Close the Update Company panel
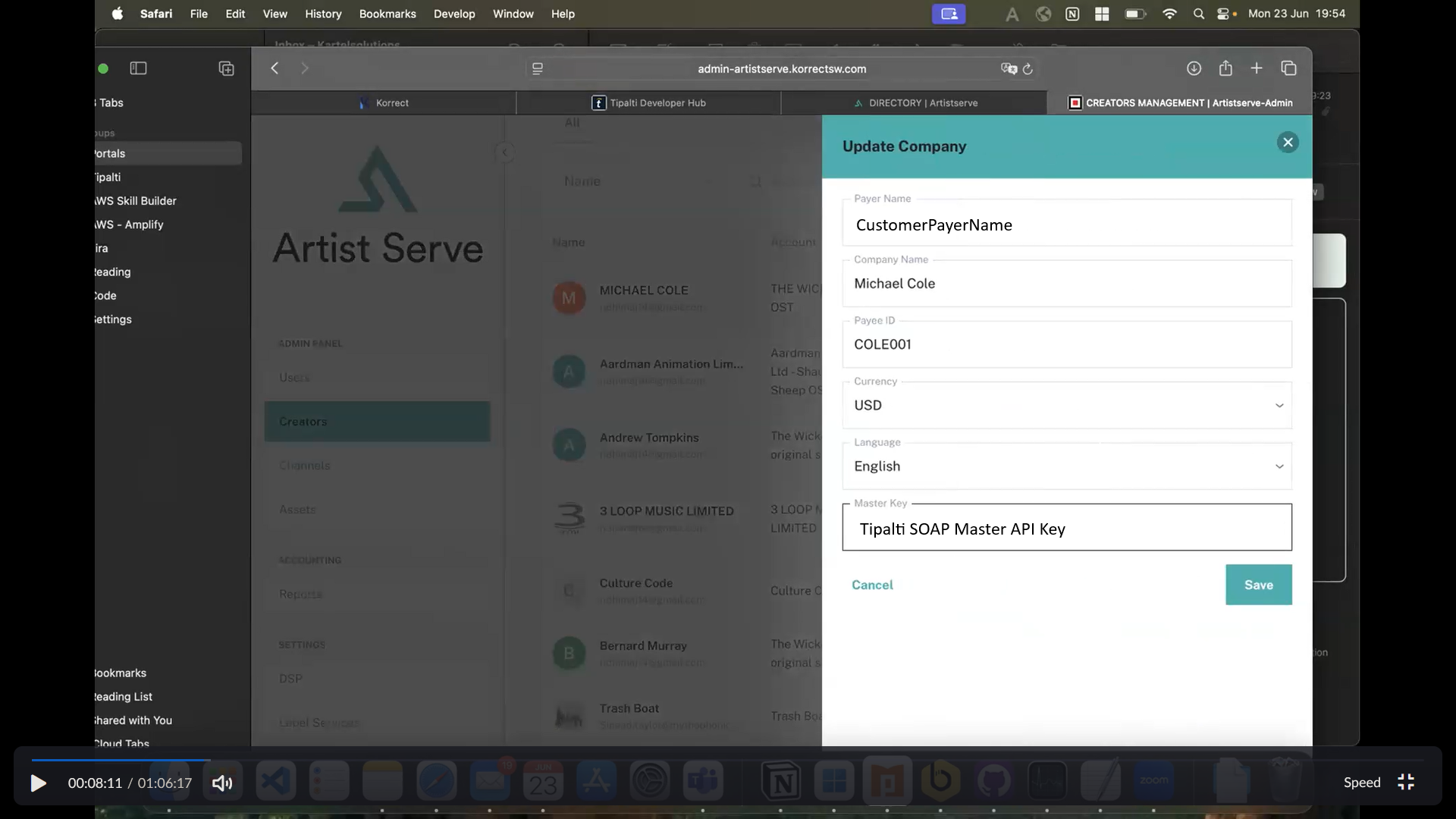Viewport: 1456px width, 819px height. [x=1287, y=143]
